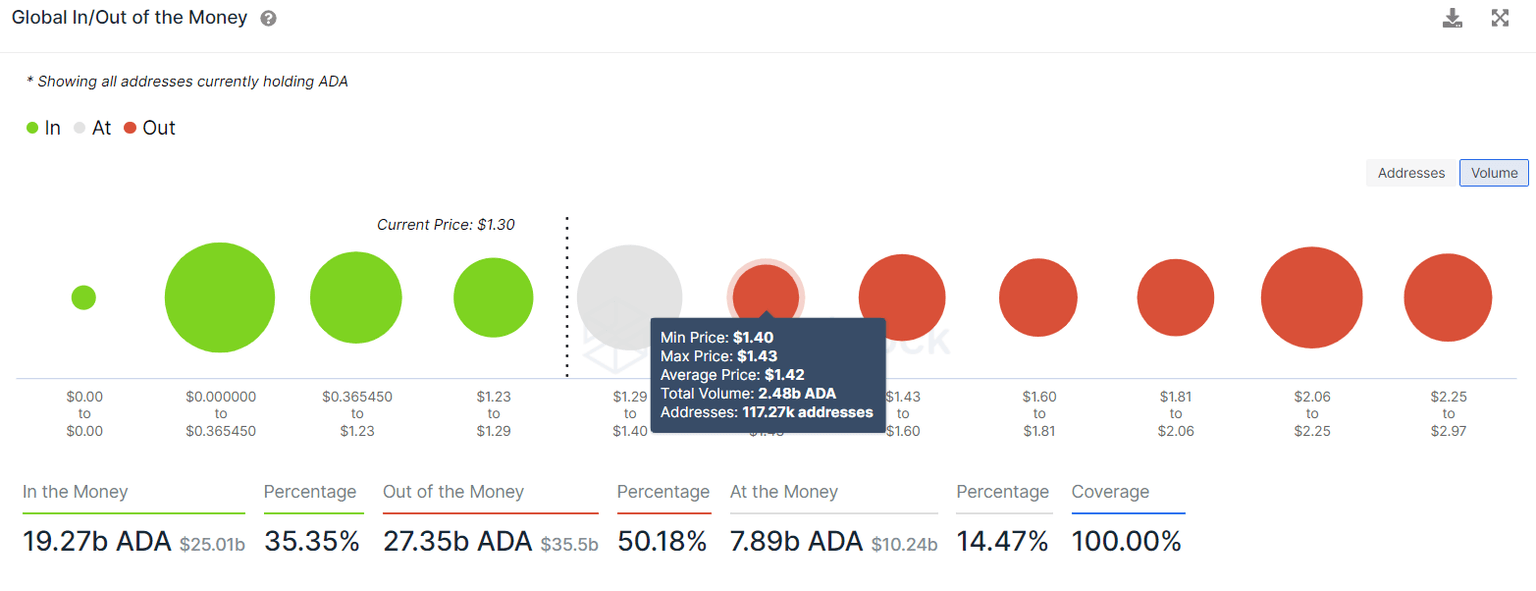The width and height of the screenshot is (1536, 591).
Task: Switch to the Addresses view
Action: pos(1411,173)
